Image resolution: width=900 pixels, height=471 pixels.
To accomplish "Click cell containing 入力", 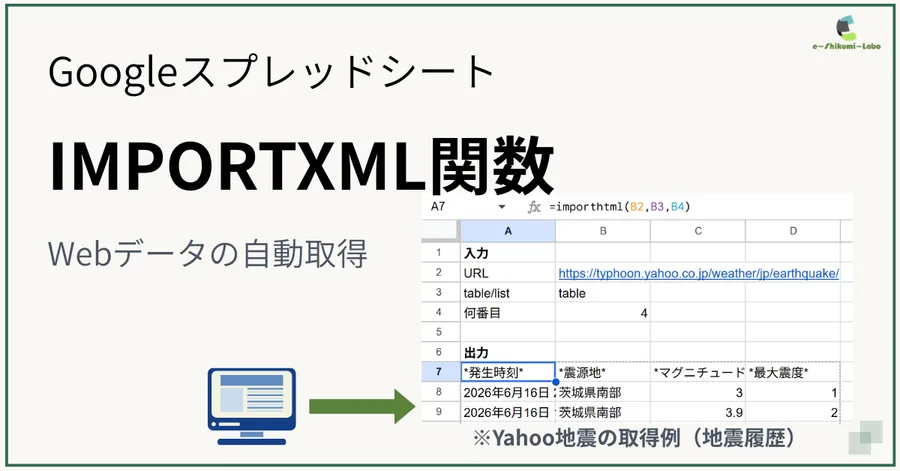I will click(508, 253).
